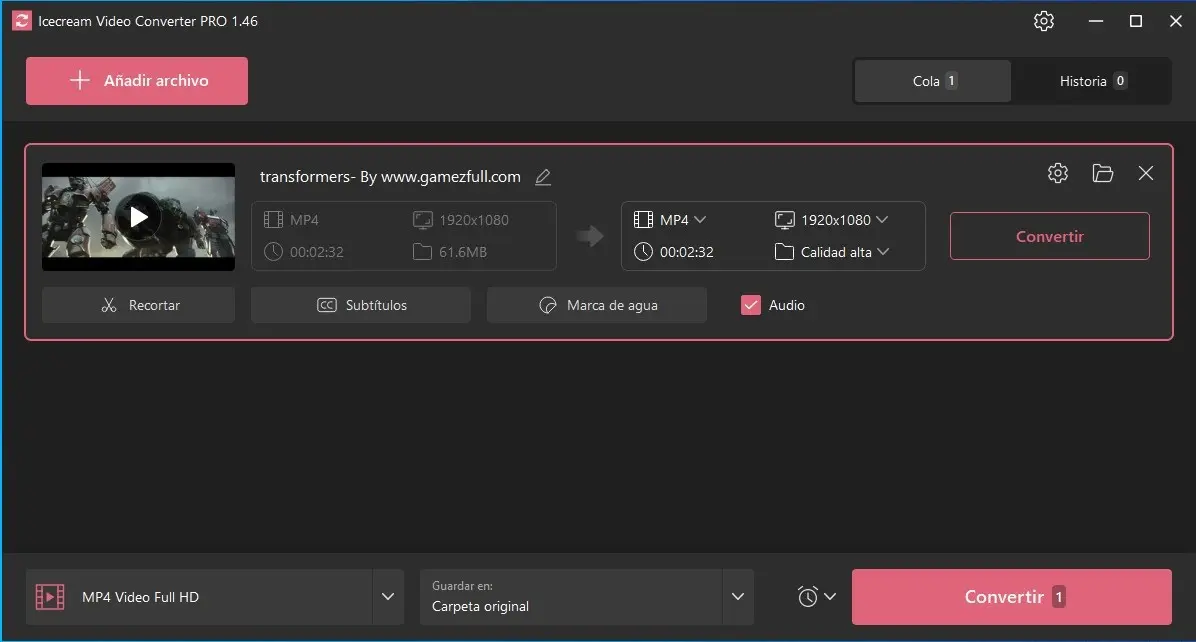
Task: Rename the file with the pencil icon
Action: (x=543, y=177)
